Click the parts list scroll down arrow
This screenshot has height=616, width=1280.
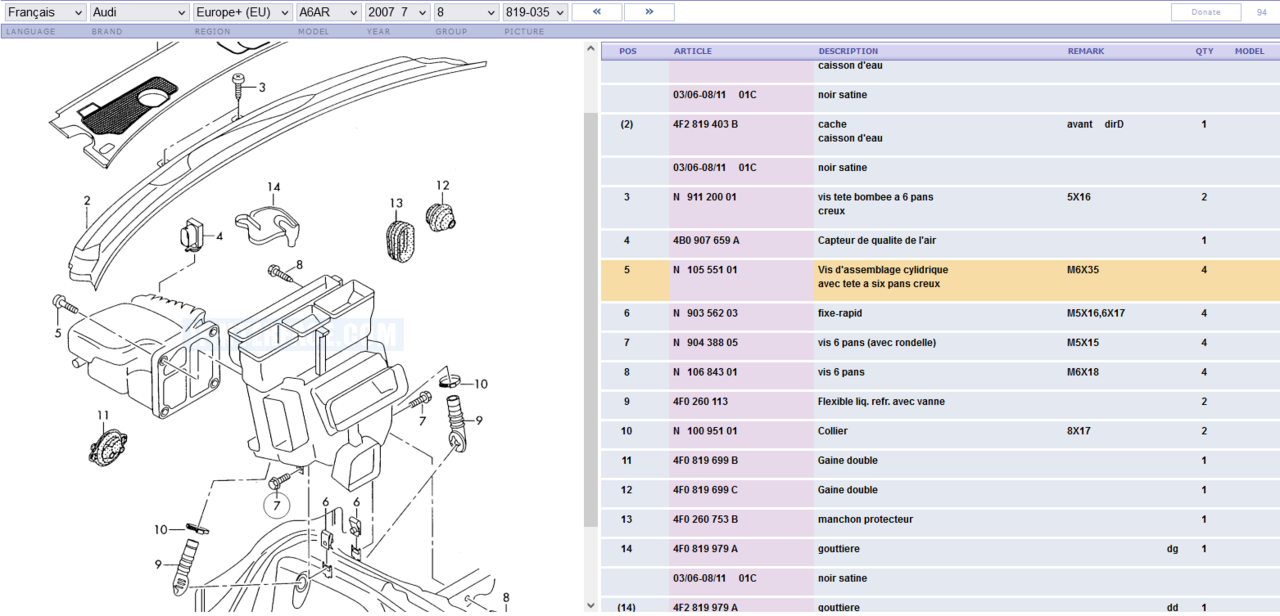[x=591, y=606]
